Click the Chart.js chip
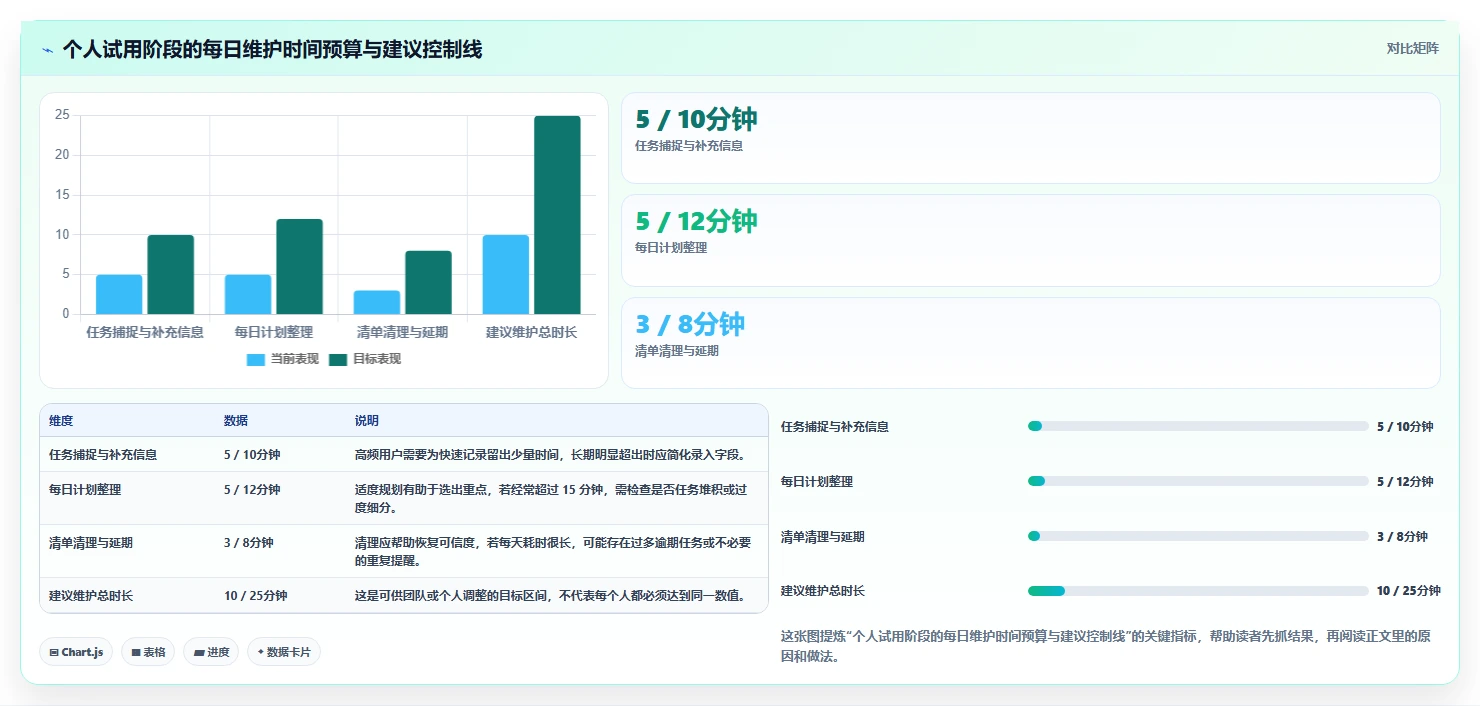 [x=76, y=652]
